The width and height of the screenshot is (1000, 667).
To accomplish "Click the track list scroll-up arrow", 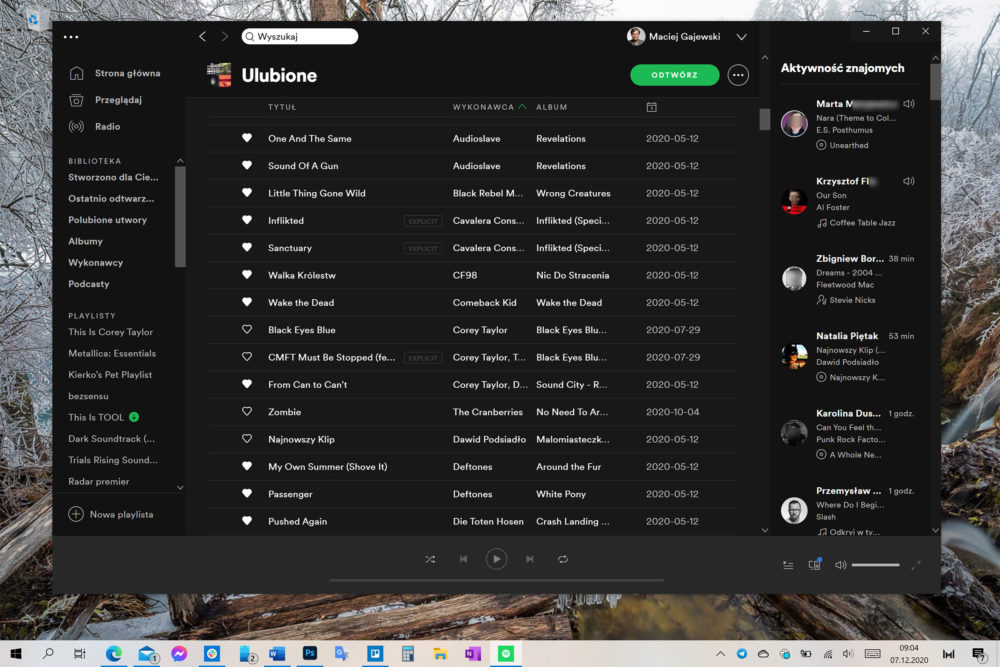I will [765, 57].
